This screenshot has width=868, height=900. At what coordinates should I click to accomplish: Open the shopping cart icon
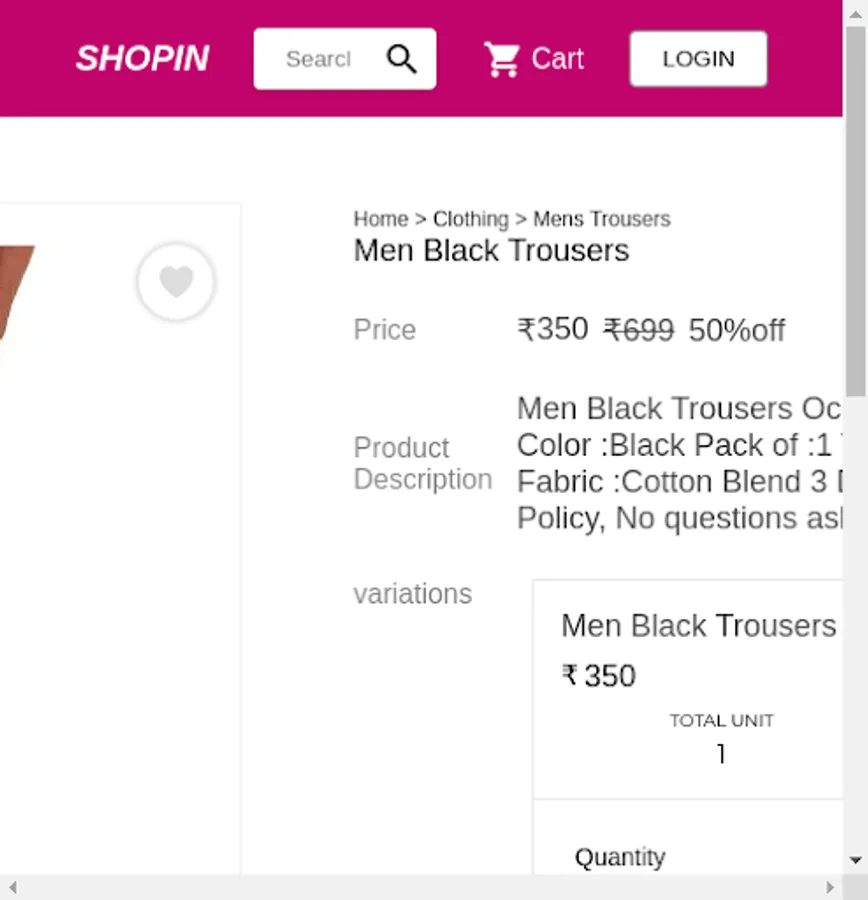(x=502, y=59)
